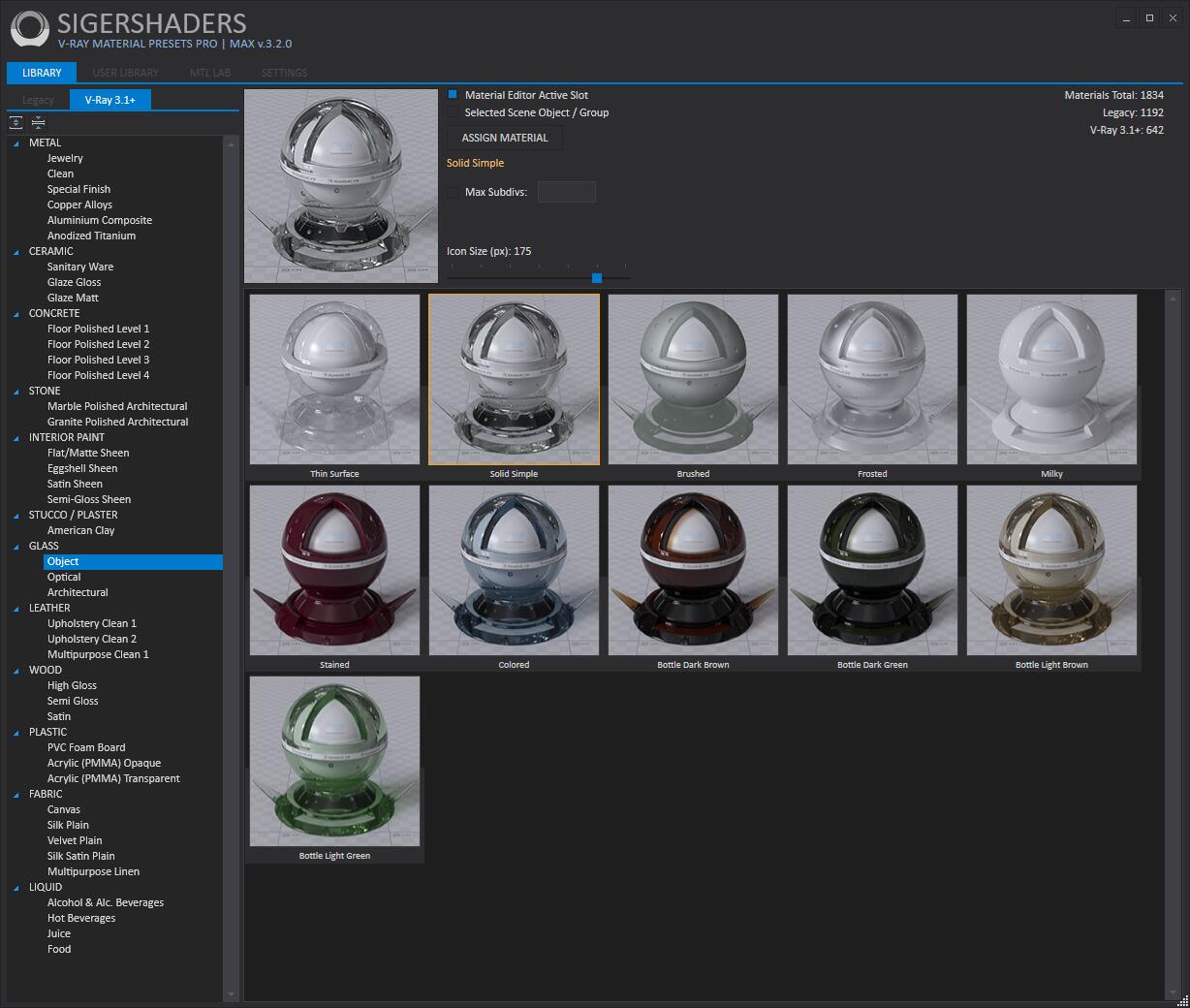Tick the Selected Scene Object / Group checkbox
Screen dimensions: 1190x1008
453,112
